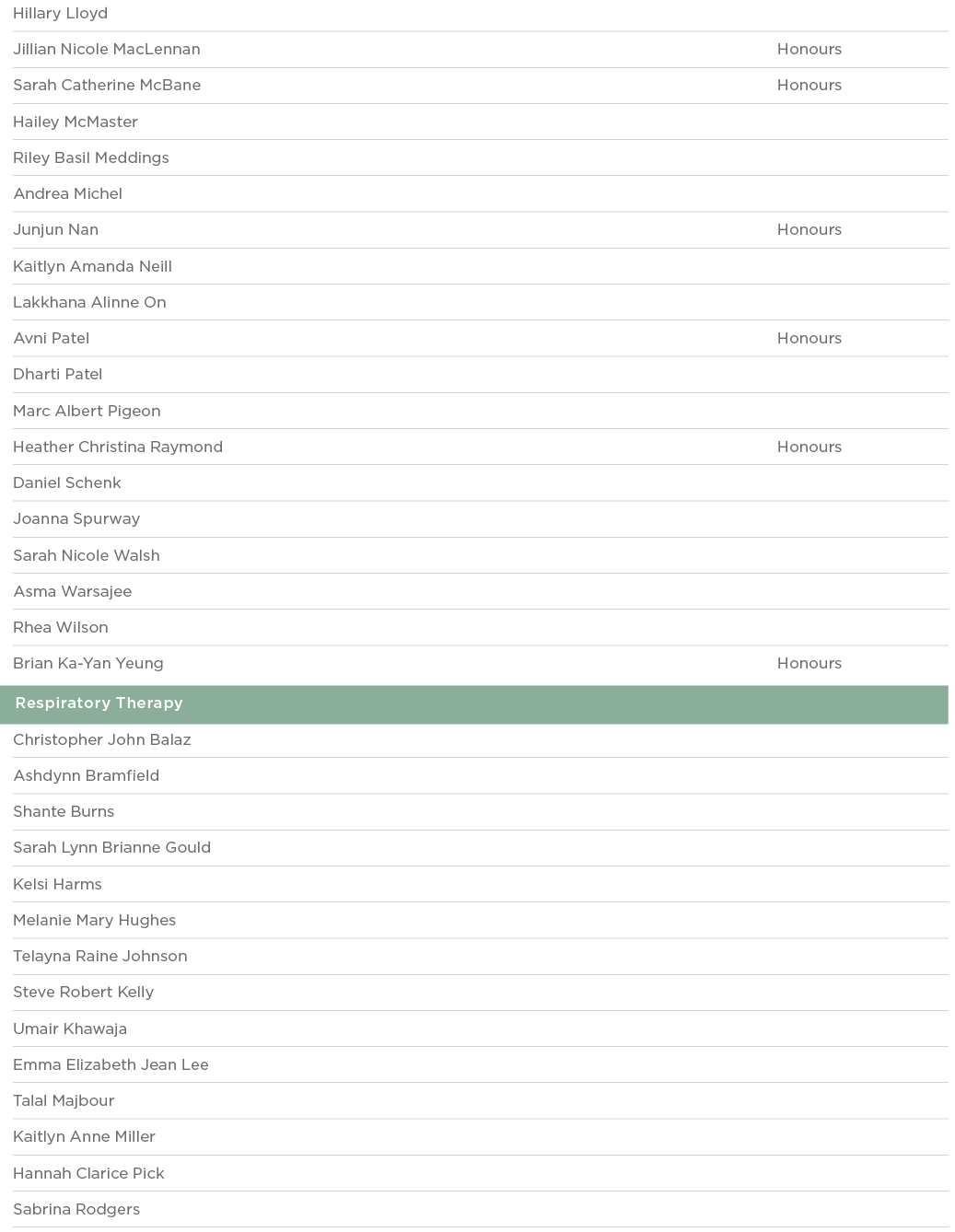Select Joanna Spurway in the list
The height and width of the screenshot is (1232, 955).
(76, 519)
